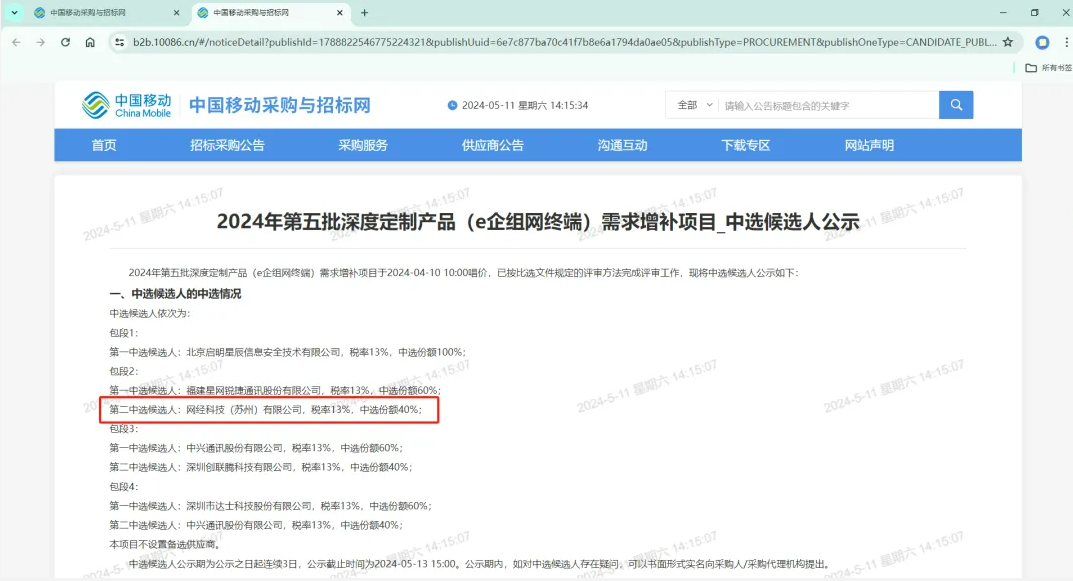
Task: Switch to the first browser tab
Action: click(x=100, y=13)
